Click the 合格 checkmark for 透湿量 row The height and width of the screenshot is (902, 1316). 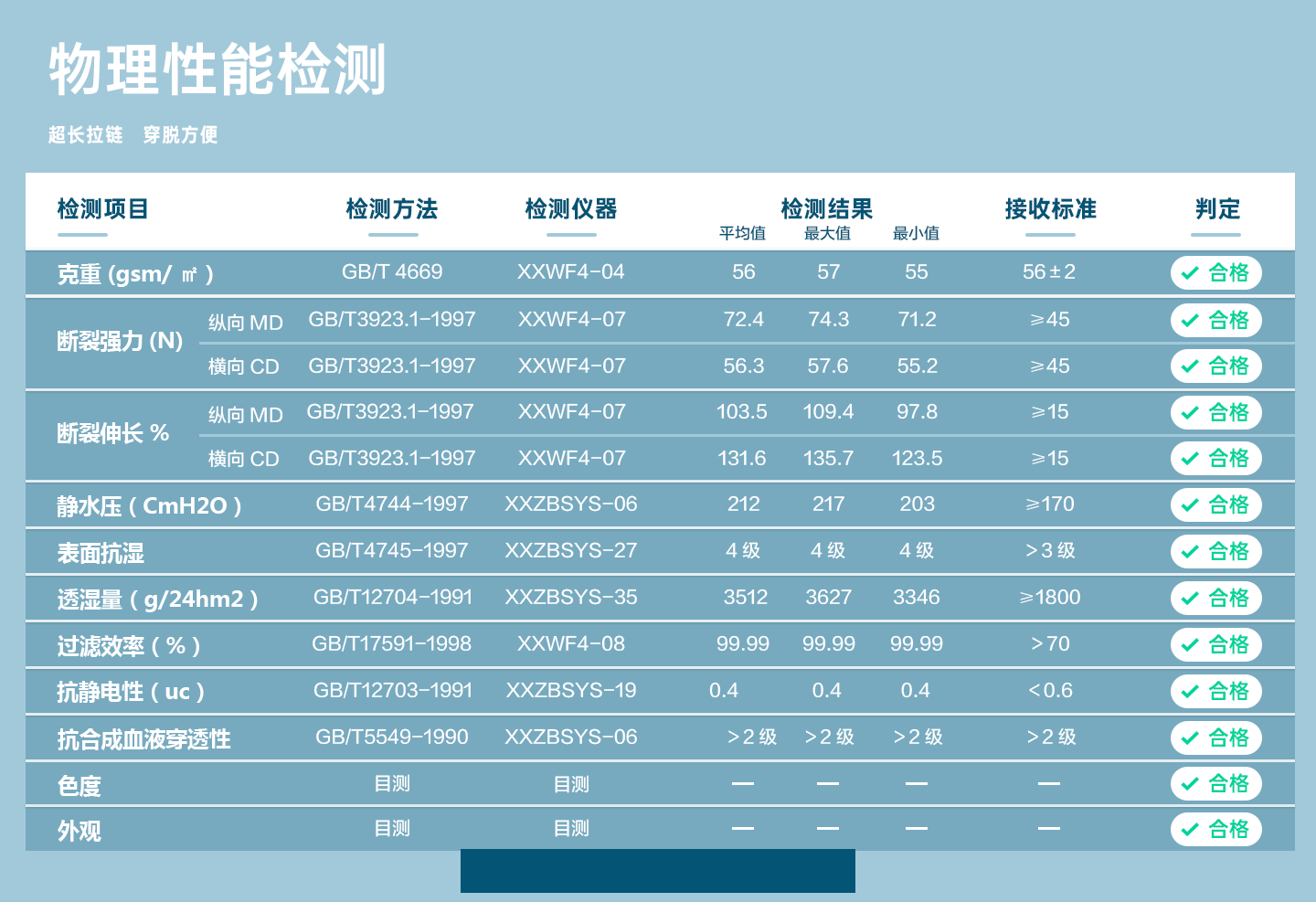click(x=1215, y=599)
